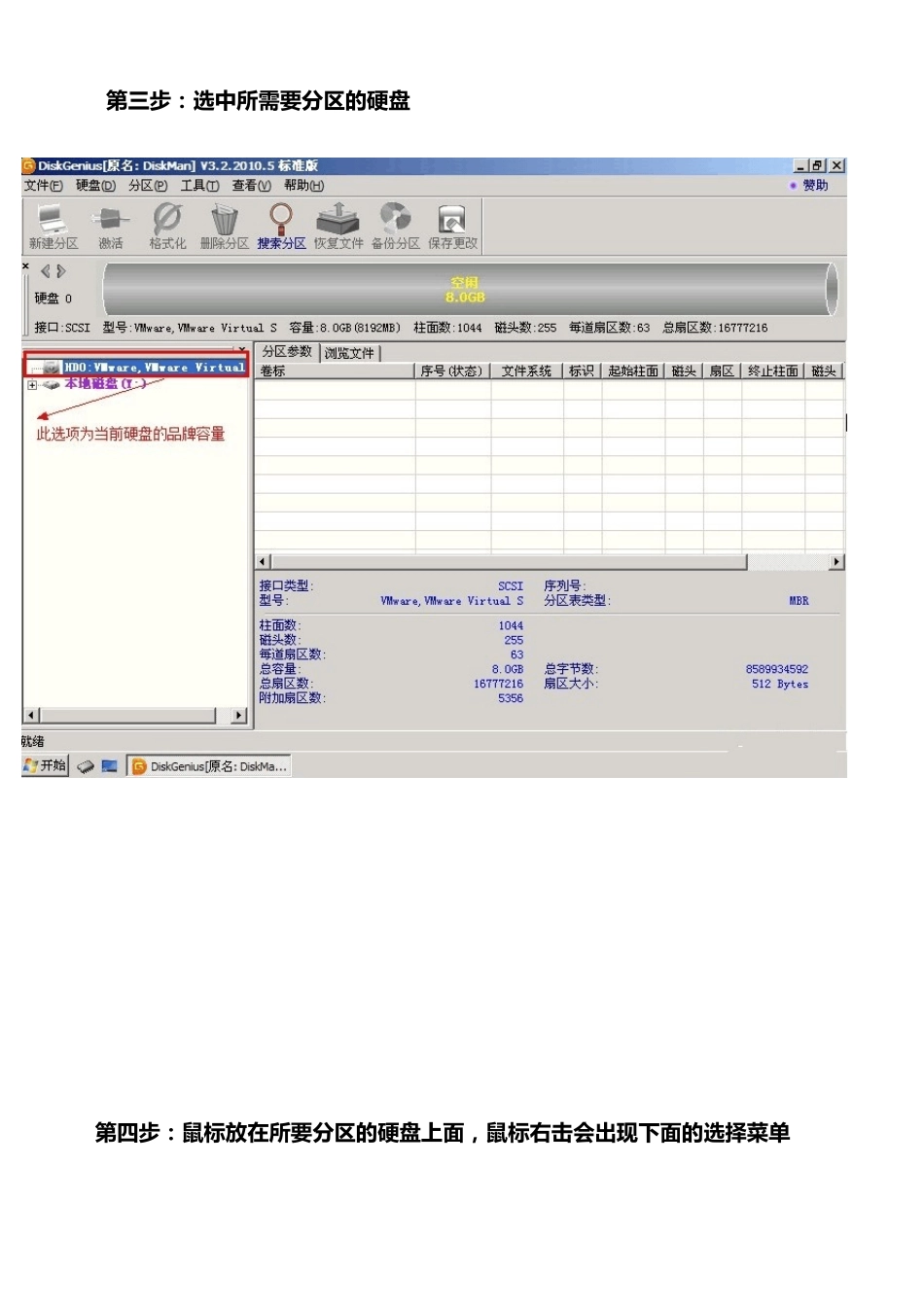Click the MBR partition table type value
Viewport: 924px width, 1307px height.
(x=799, y=601)
